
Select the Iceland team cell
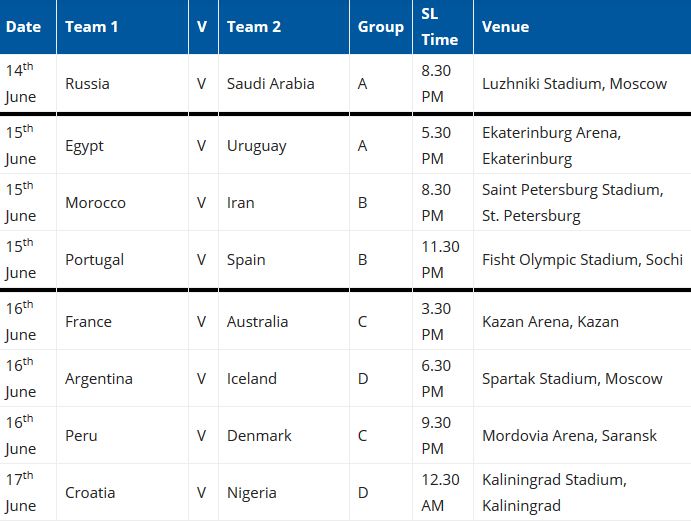284,378
